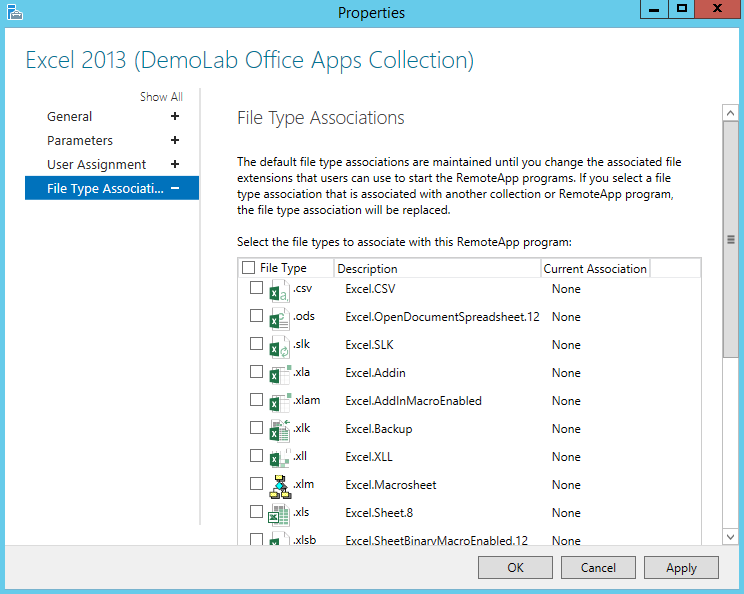The image size is (744, 594).
Task: Check the .xll file association box
Action: point(257,456)
